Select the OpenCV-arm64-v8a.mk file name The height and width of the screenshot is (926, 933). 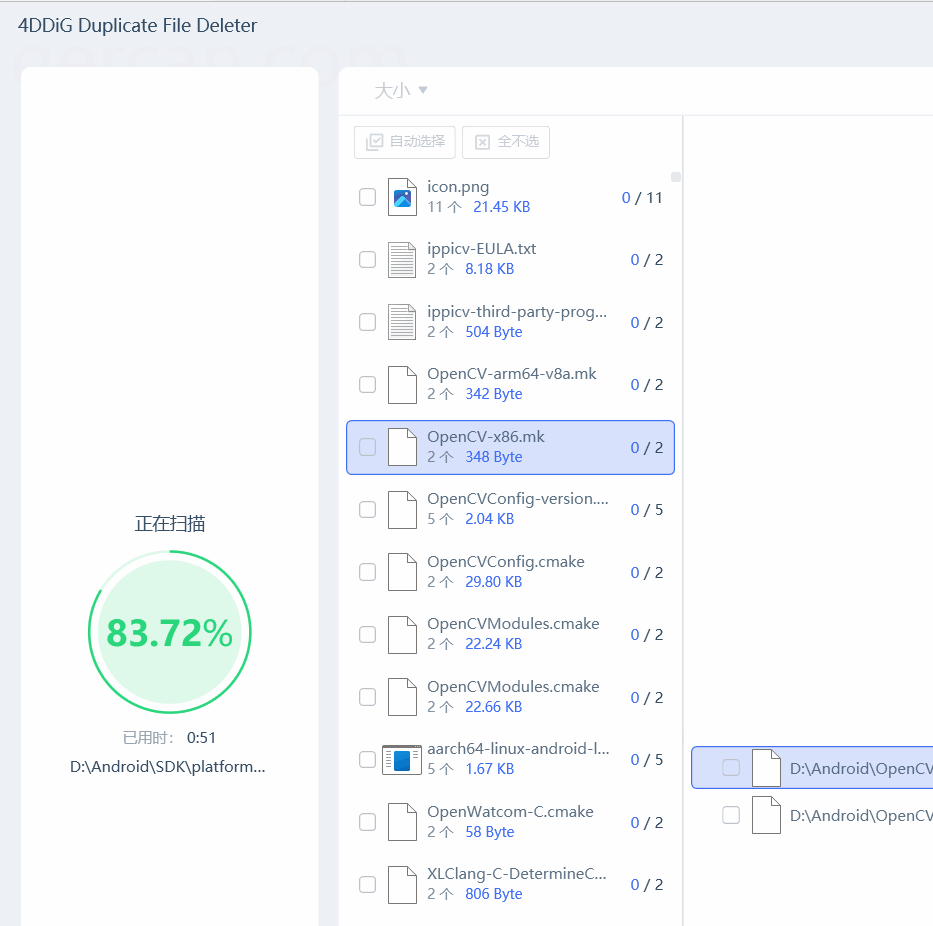pyautogui.click(x=512, y=374)
